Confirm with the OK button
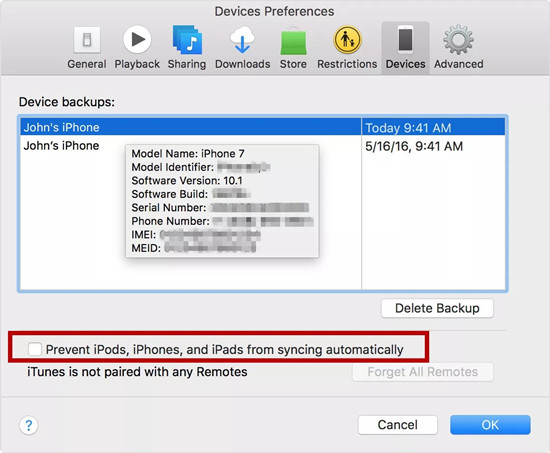This screenshot has width=550, height=453. (x=490, y=425)
